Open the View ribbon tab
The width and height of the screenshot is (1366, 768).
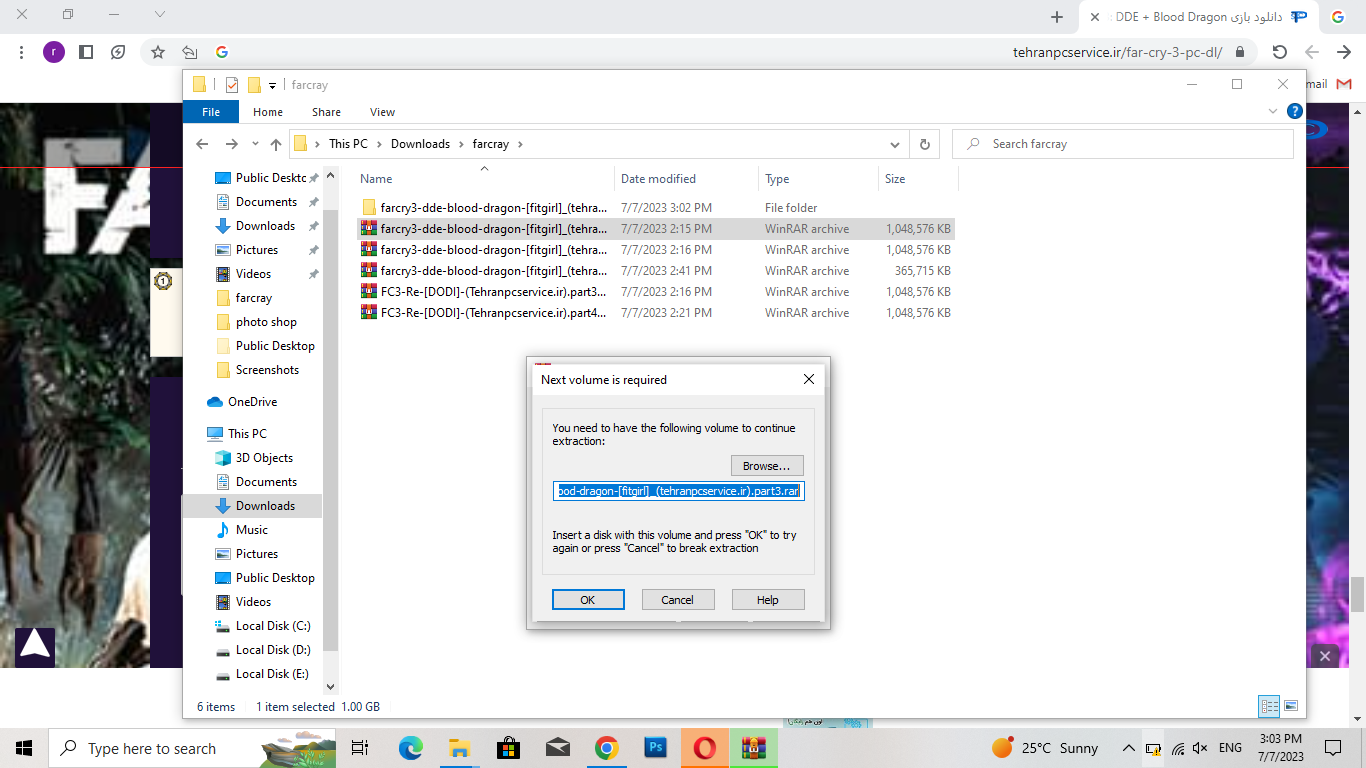tap(382, 112)
